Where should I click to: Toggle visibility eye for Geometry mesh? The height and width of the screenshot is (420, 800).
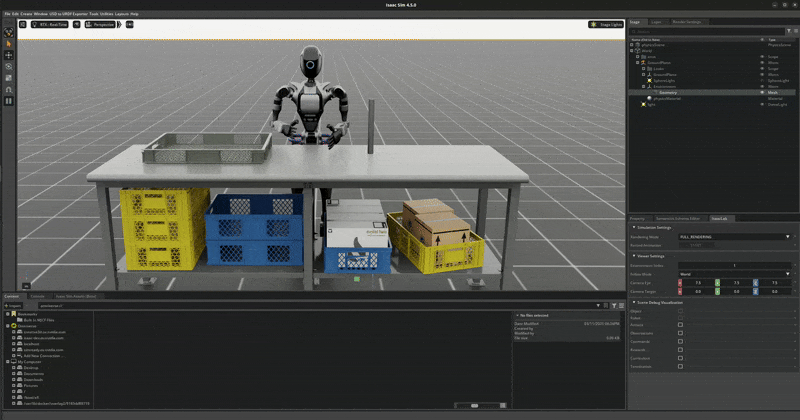(762, 92)
